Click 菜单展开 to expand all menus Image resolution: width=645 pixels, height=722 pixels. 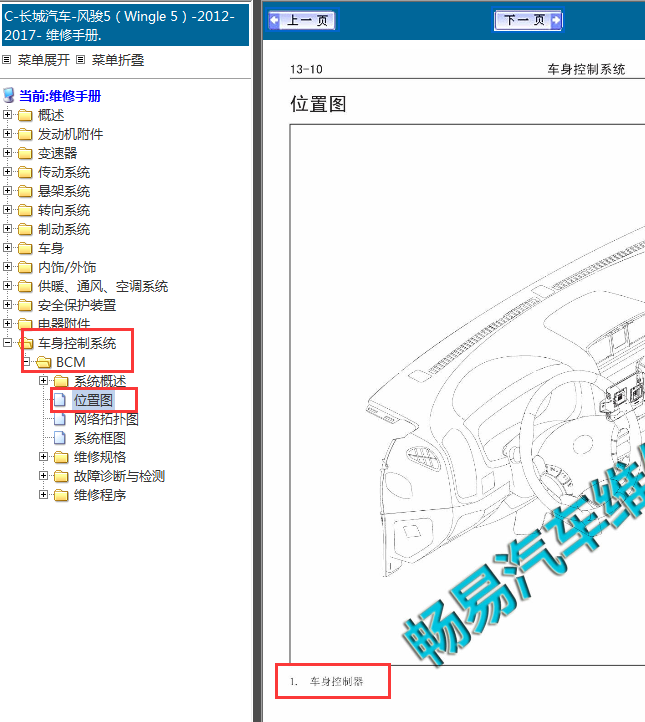(x=43, y=60)
